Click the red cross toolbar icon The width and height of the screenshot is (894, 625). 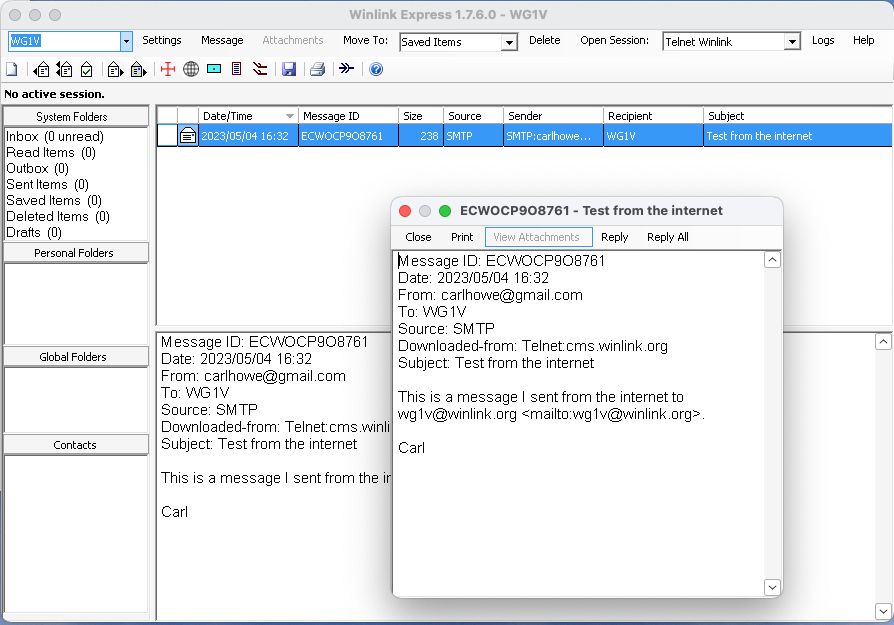point(168,69)
